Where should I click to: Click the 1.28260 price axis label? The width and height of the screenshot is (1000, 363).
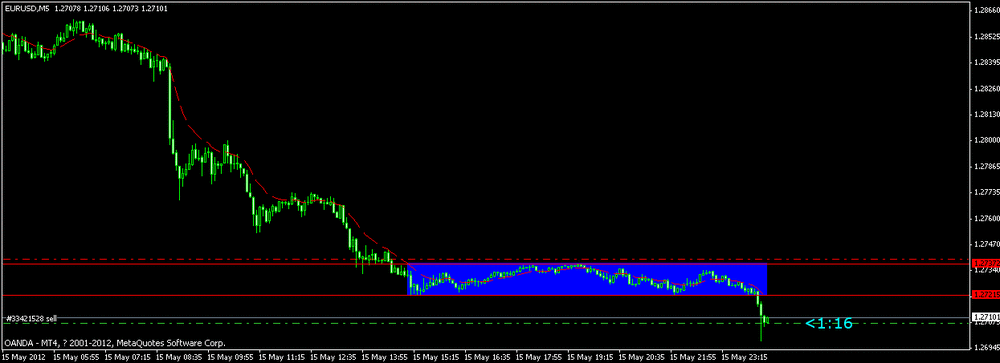coord(987,89)
